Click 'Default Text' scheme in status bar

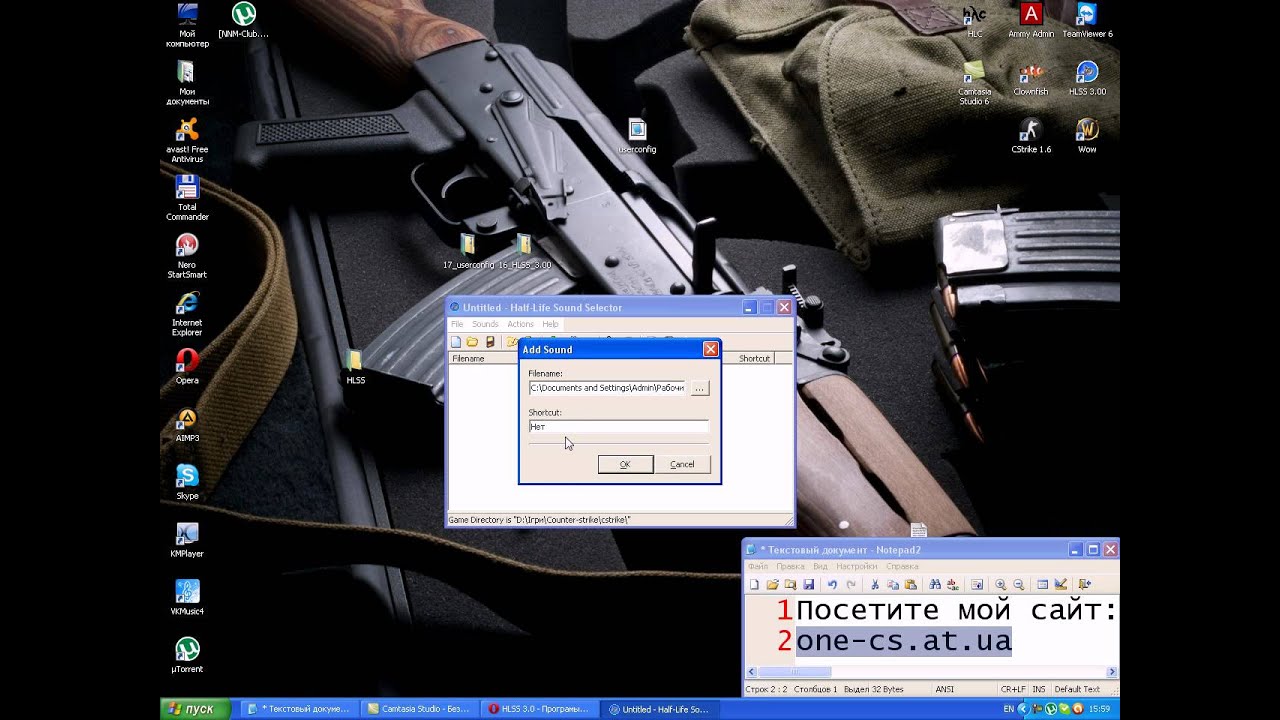(1077, 689)
